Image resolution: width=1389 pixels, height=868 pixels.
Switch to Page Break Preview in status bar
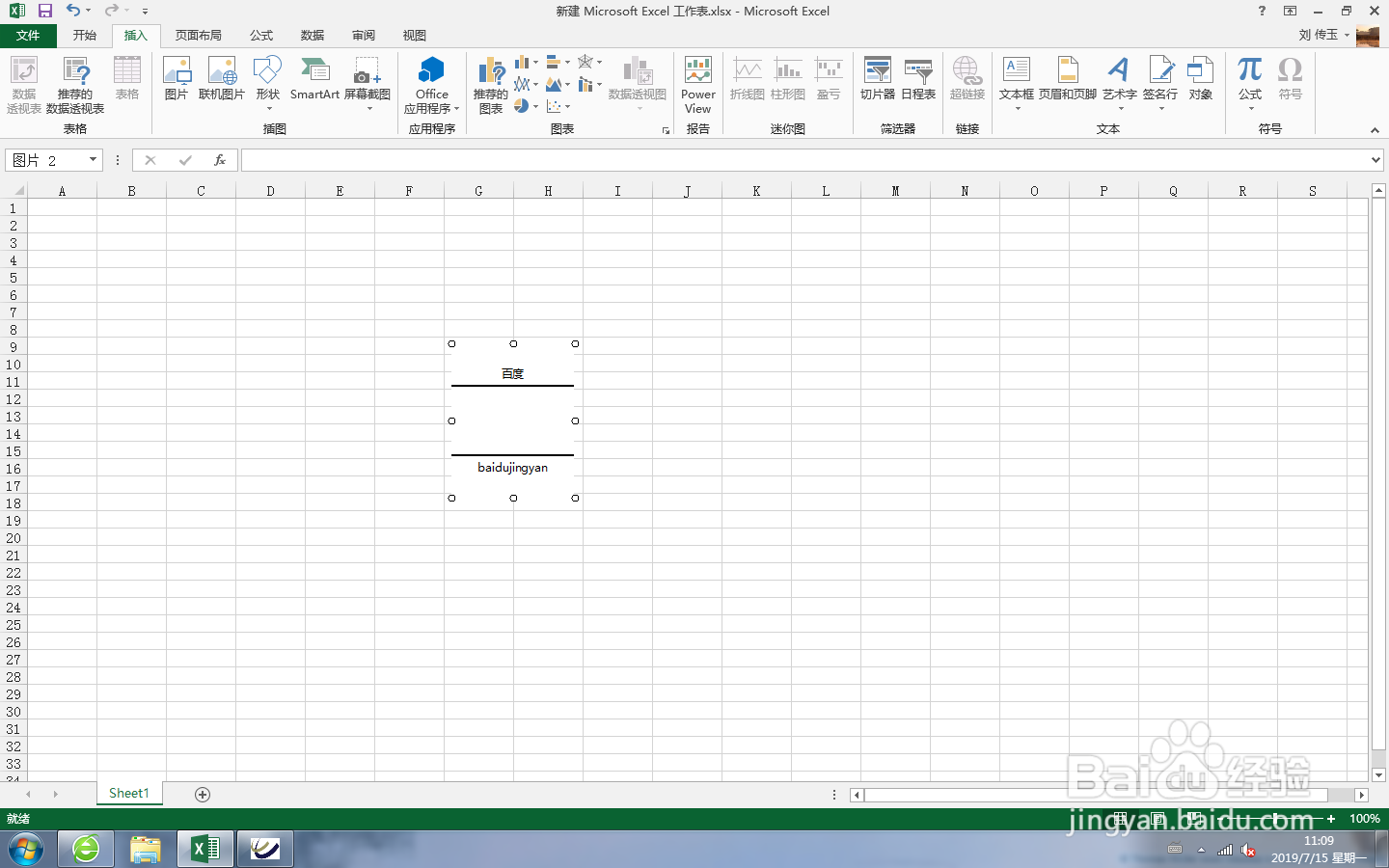tap(1195, 819)
